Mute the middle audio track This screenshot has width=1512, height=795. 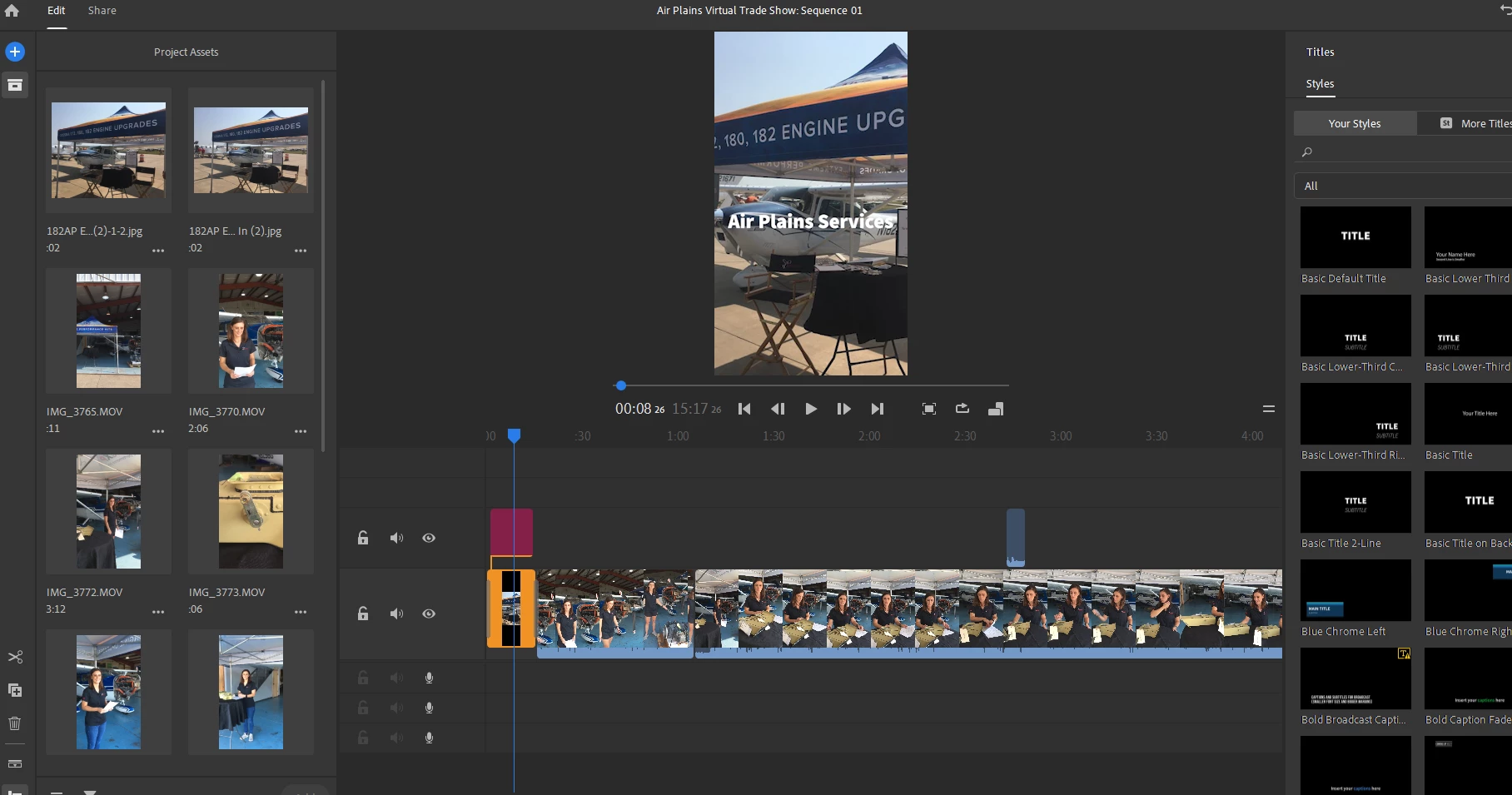(396, 708)
